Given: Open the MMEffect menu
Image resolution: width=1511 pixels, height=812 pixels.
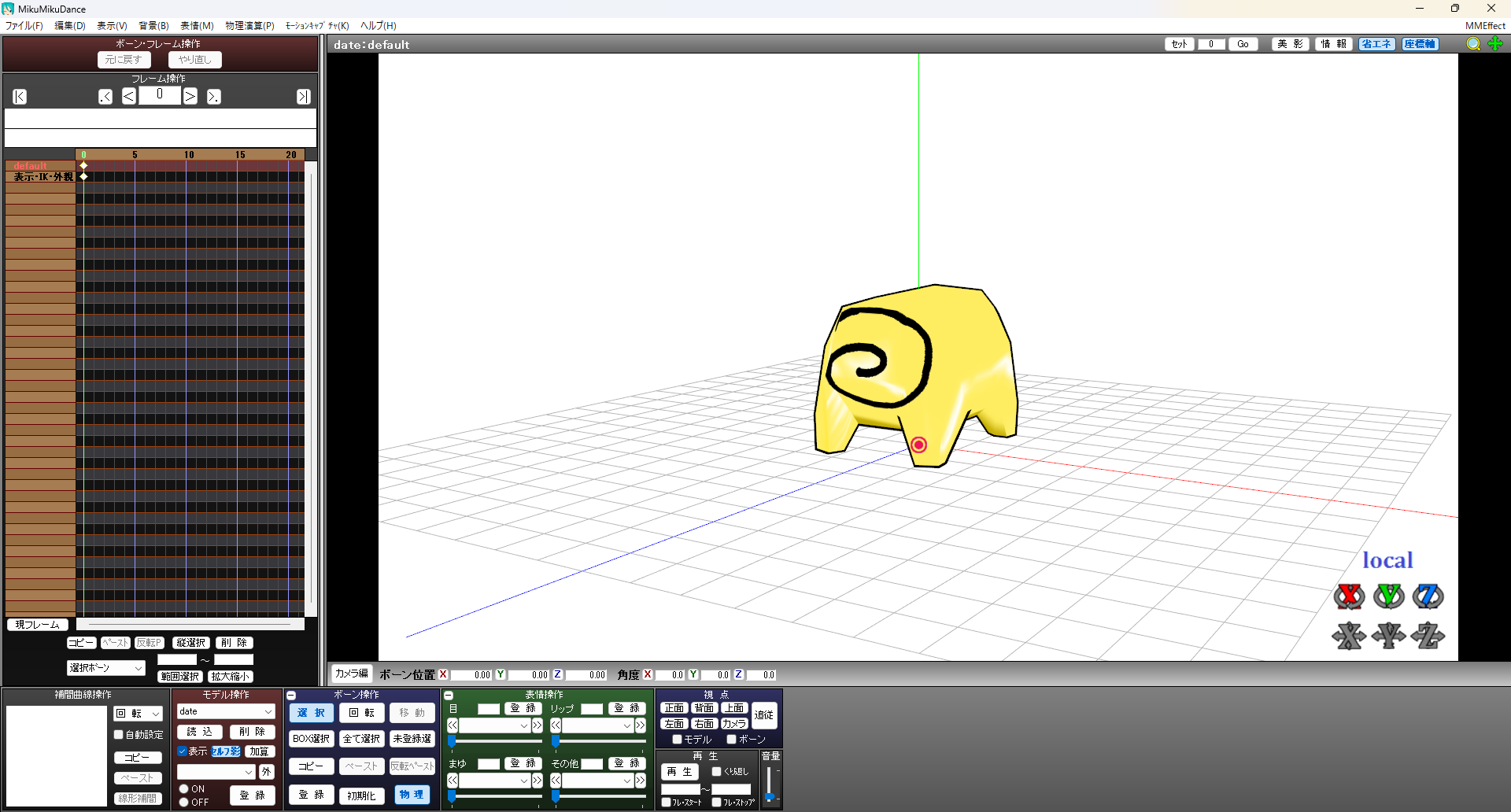Looking at the screenshot, I should [x=1485, y=26].
